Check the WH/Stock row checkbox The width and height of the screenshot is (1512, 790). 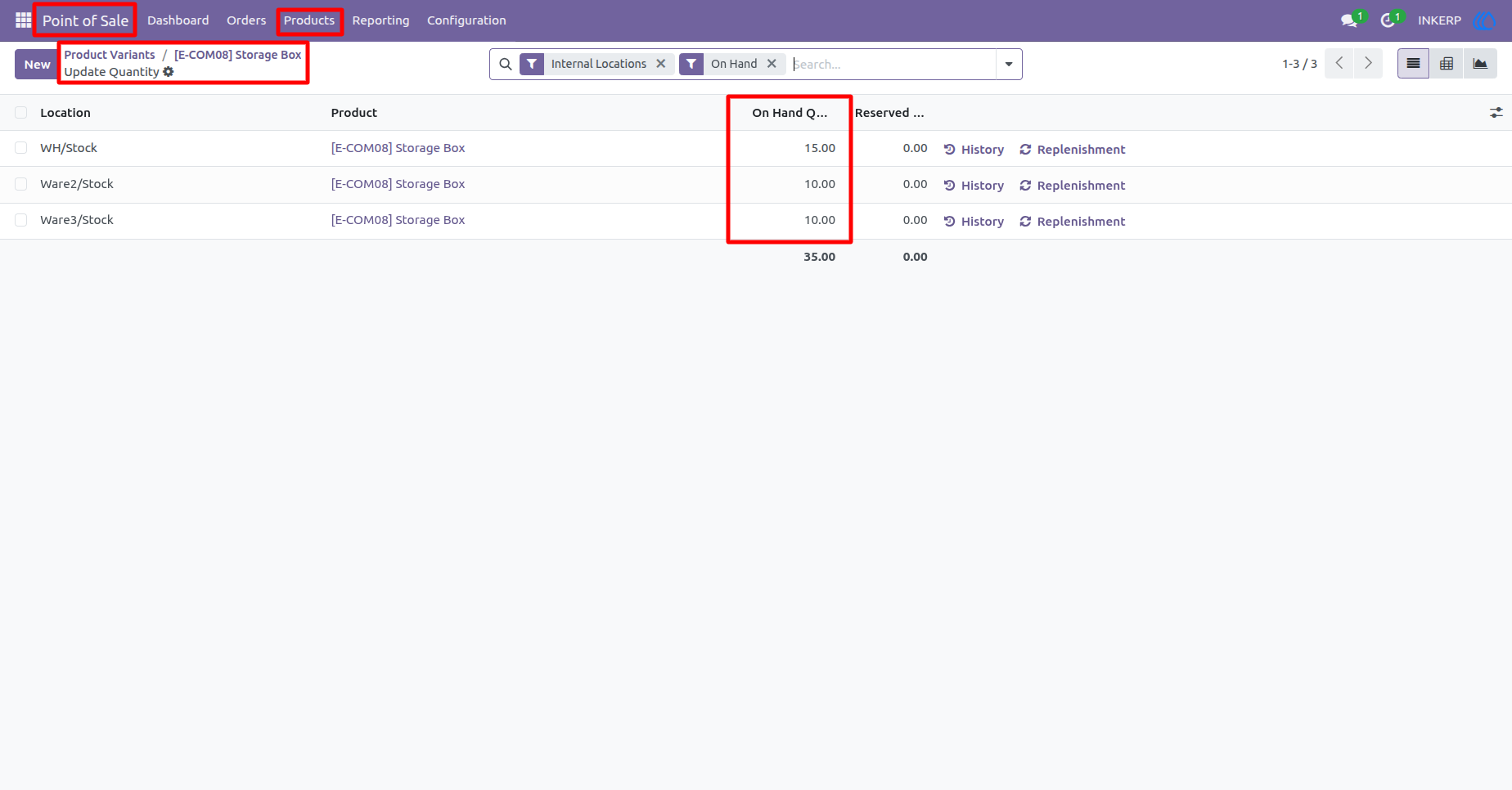click(21, 148)
